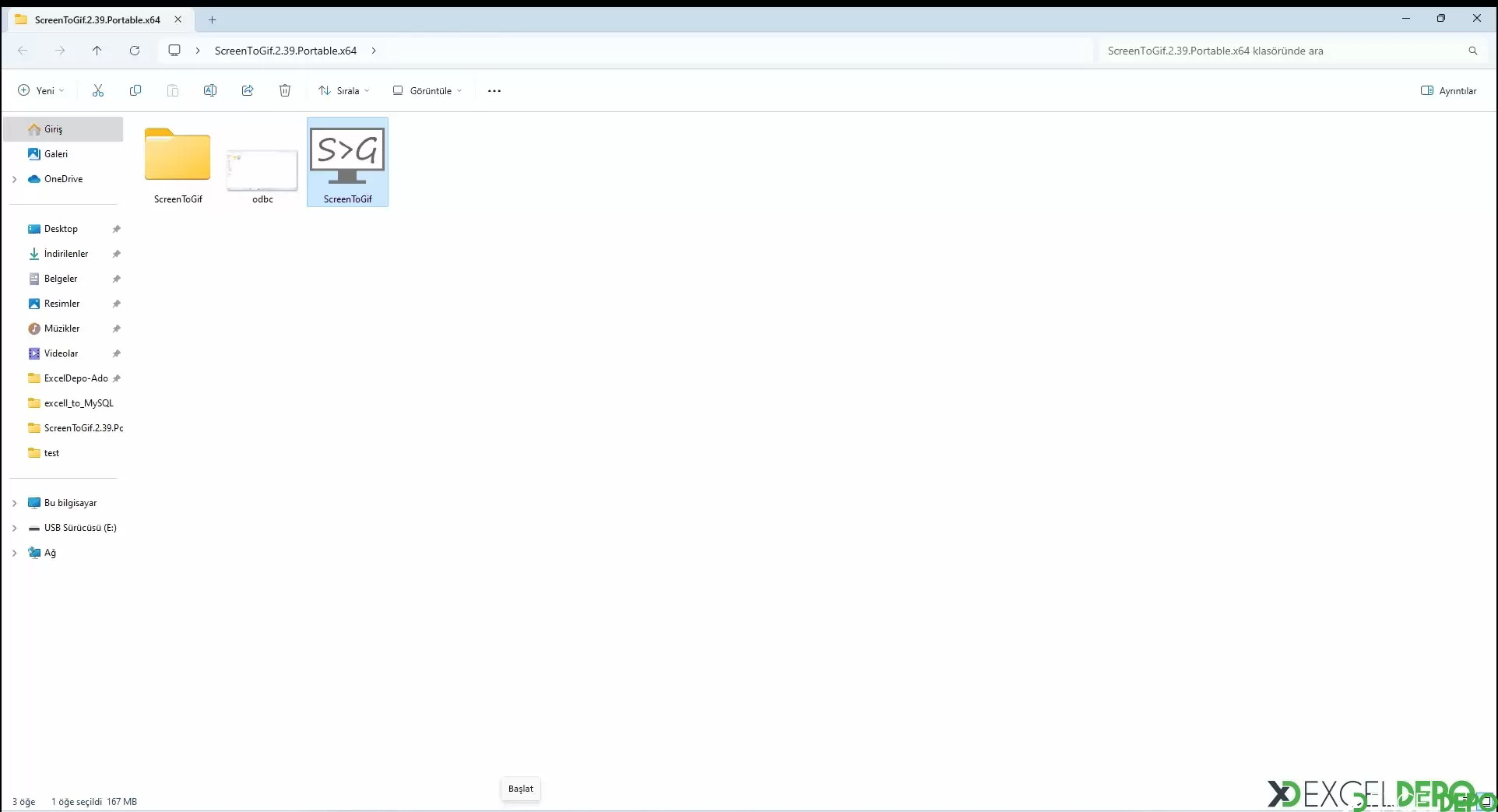Viewport: 1498px width, 812px height.
Task: Click the Copy icon in toolbar
Action: 135,91
